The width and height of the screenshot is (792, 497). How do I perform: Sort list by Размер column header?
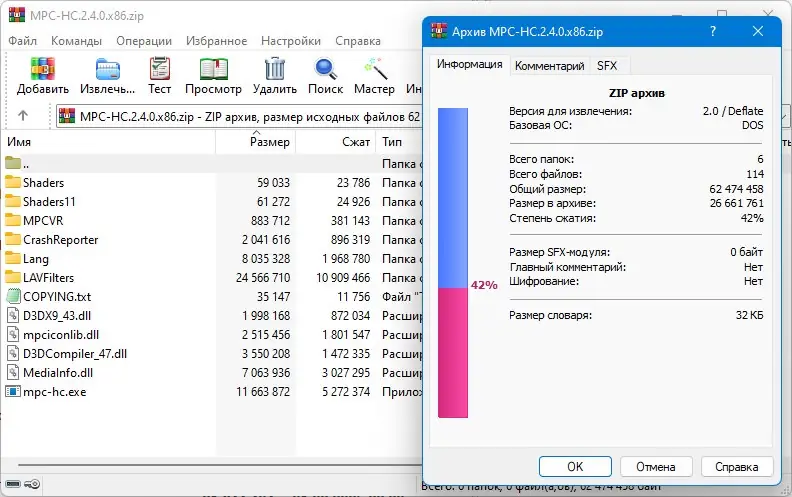coord(256,142)
